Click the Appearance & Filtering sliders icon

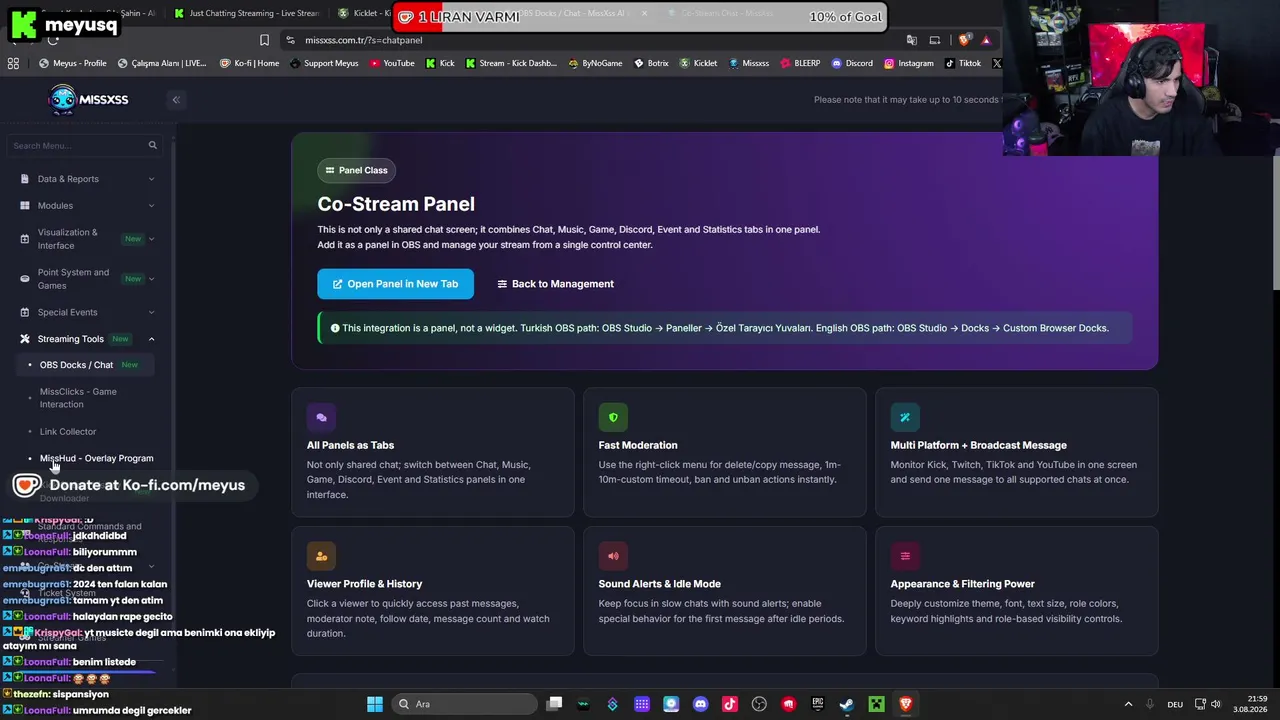coord(905,556)
